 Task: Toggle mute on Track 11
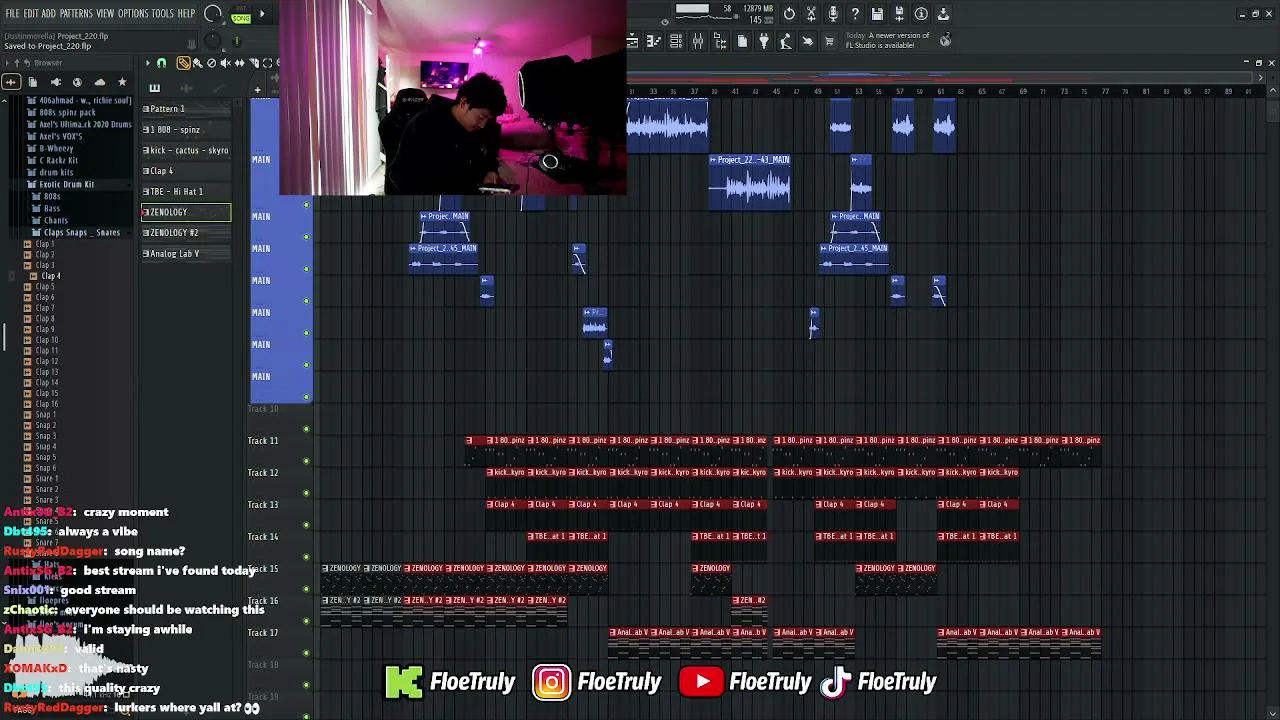tap(306, 461)
